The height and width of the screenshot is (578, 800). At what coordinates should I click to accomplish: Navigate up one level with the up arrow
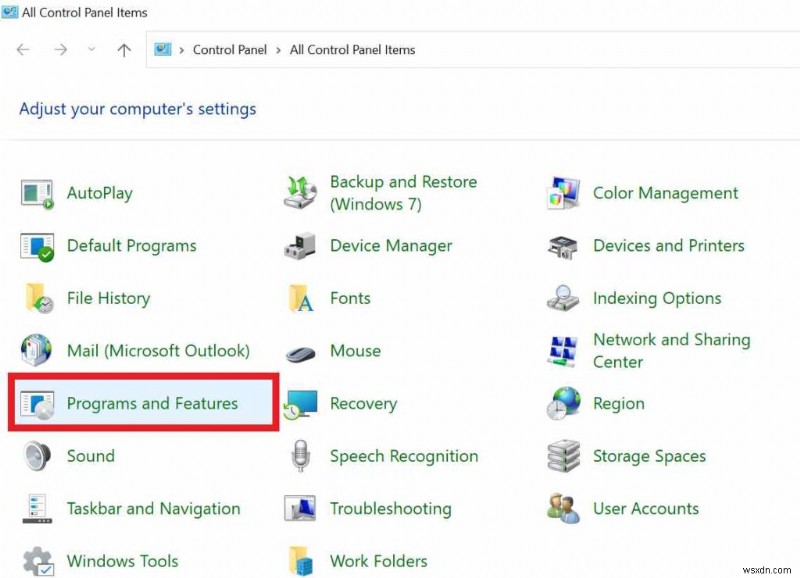[x=123, y=49]
